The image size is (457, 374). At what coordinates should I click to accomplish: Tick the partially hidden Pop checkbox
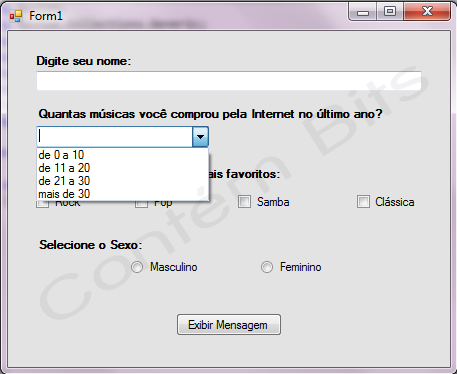(141, 204)
